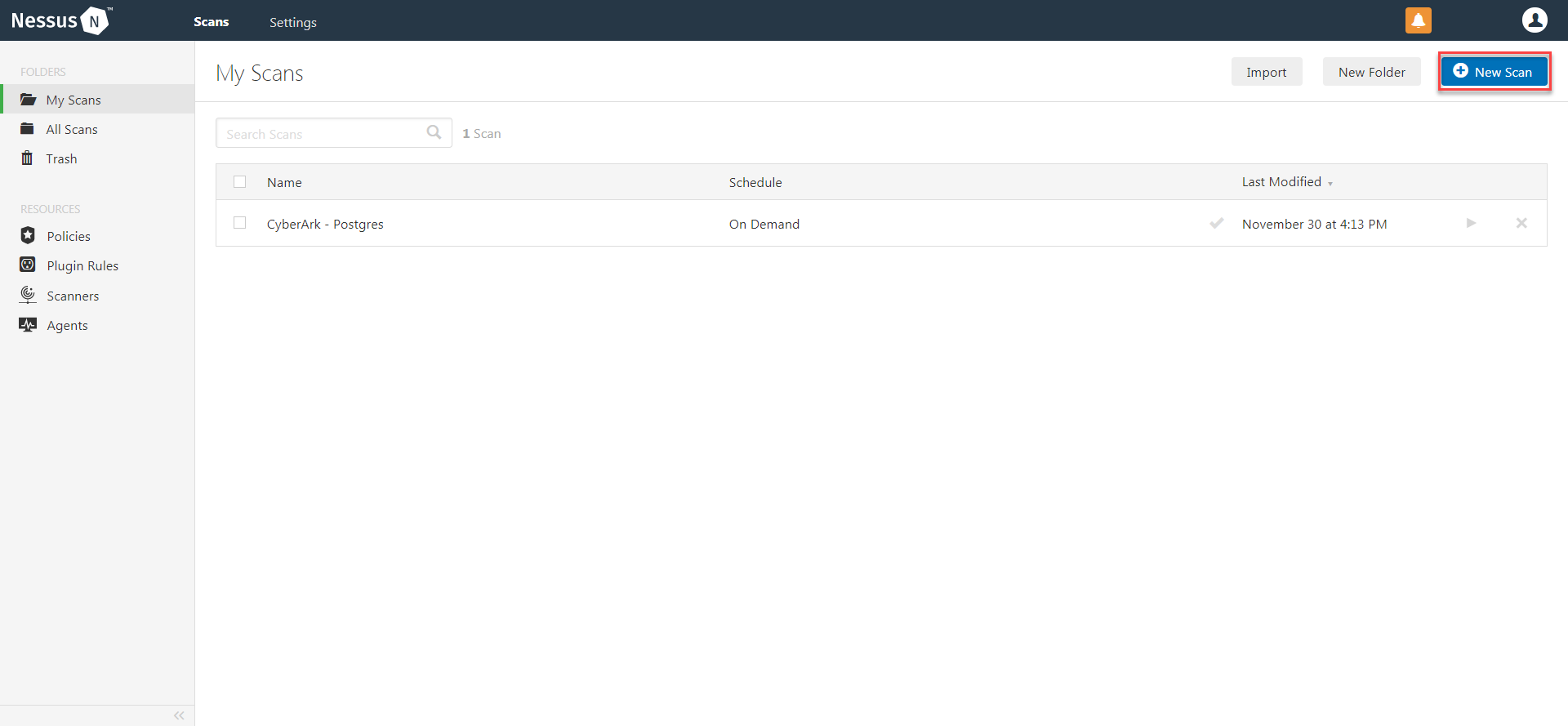Click the search magnifier icon

pyautogui.click(x=434, y=132)
